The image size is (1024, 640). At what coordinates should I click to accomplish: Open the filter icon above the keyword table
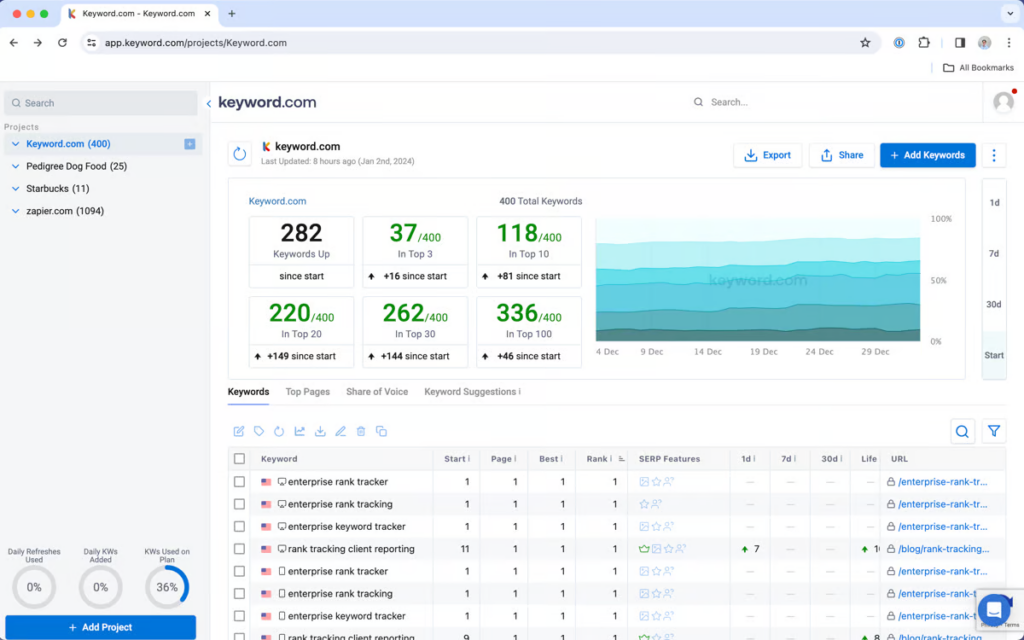coord(994,431)
